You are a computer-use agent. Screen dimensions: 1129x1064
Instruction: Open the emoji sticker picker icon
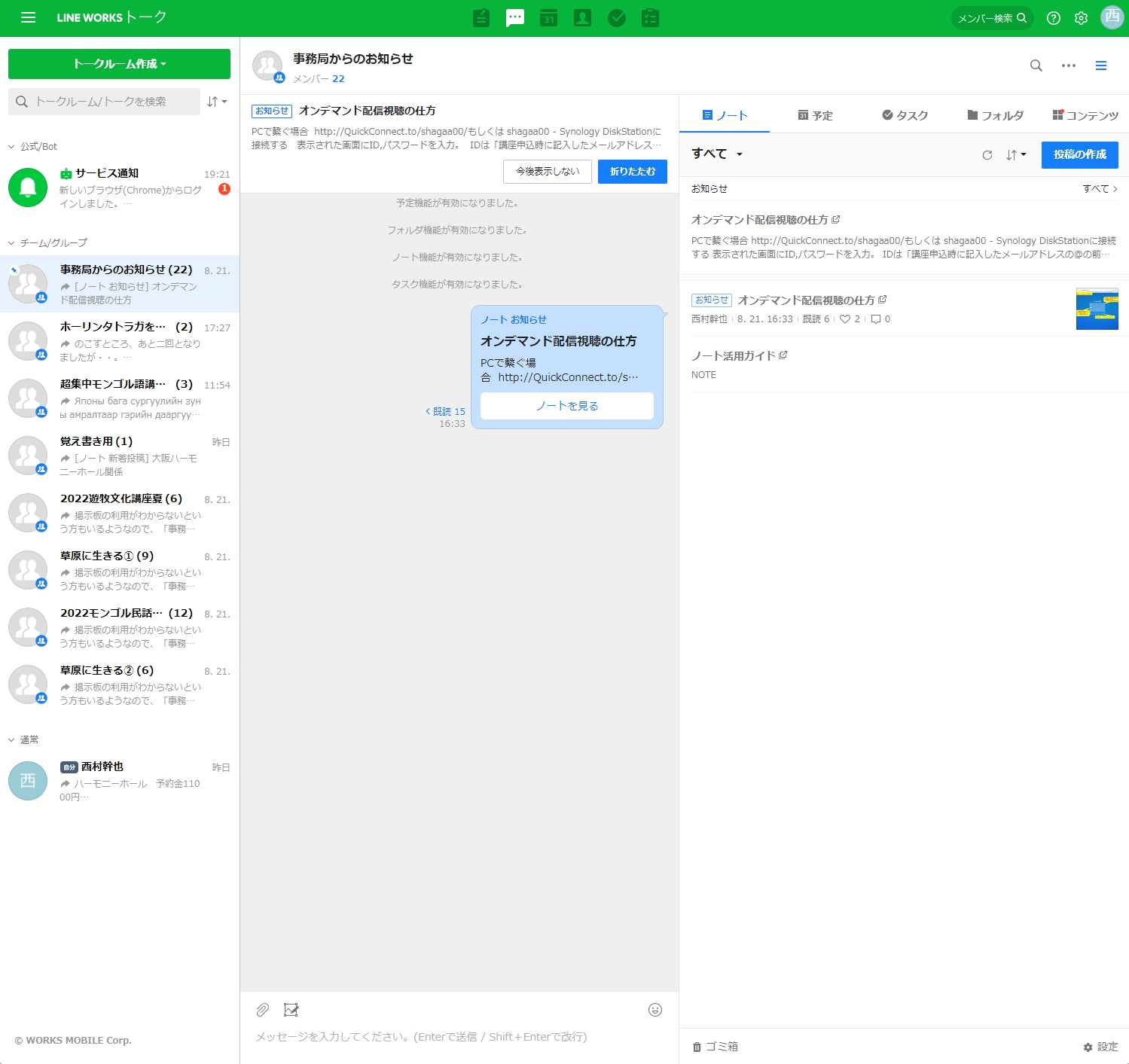(x=655, y=1010)
